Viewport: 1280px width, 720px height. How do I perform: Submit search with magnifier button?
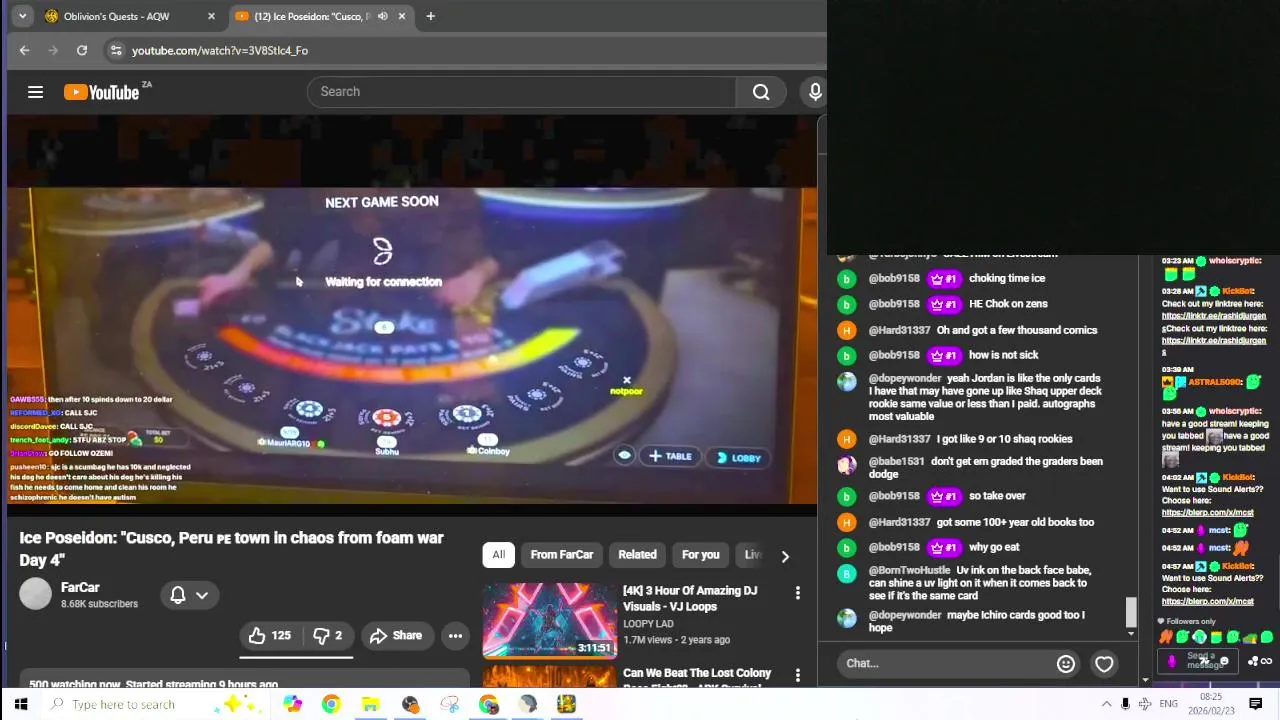[761, 92]
